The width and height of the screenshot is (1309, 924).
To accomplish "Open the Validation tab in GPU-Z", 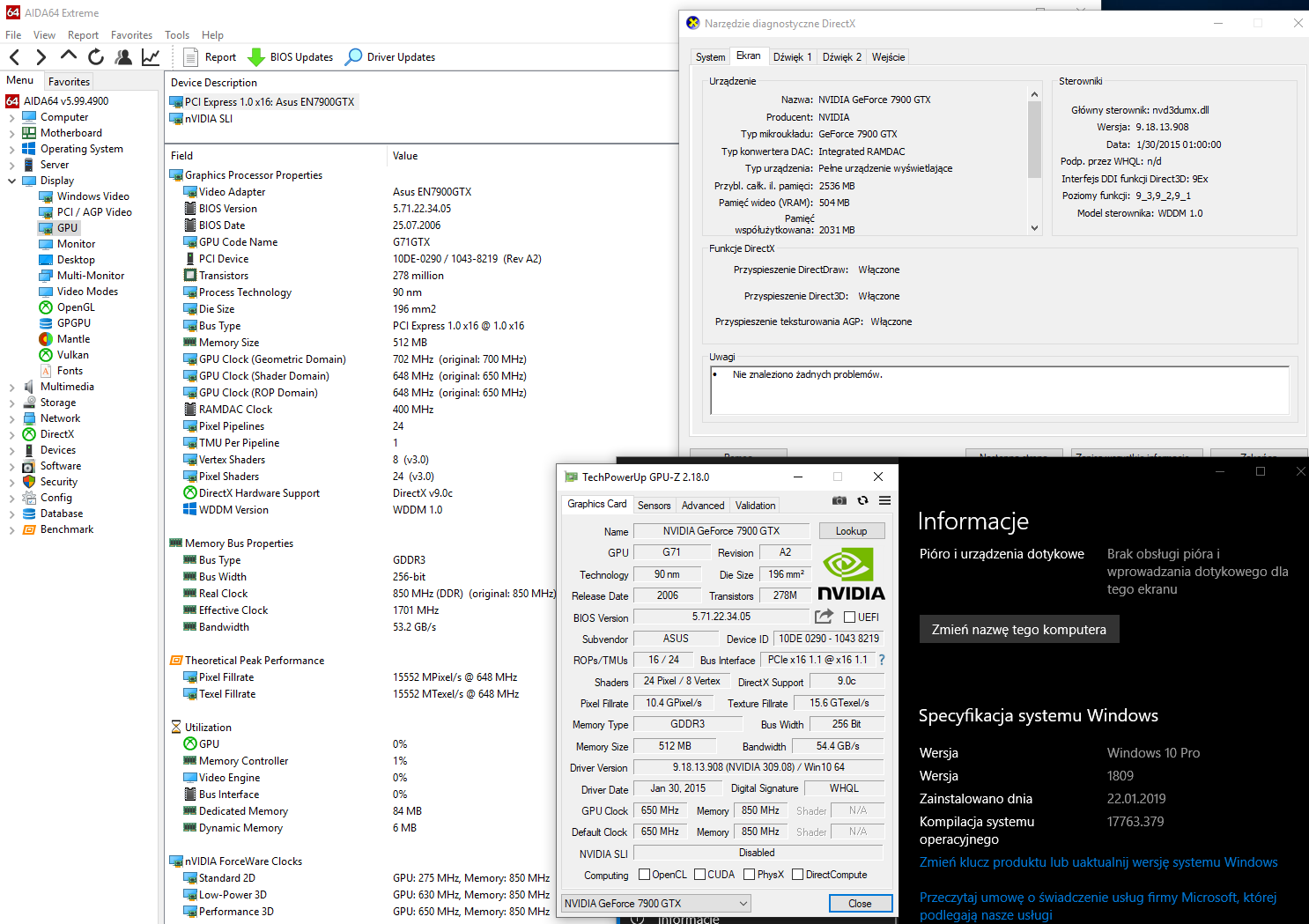I will [756, 505].
